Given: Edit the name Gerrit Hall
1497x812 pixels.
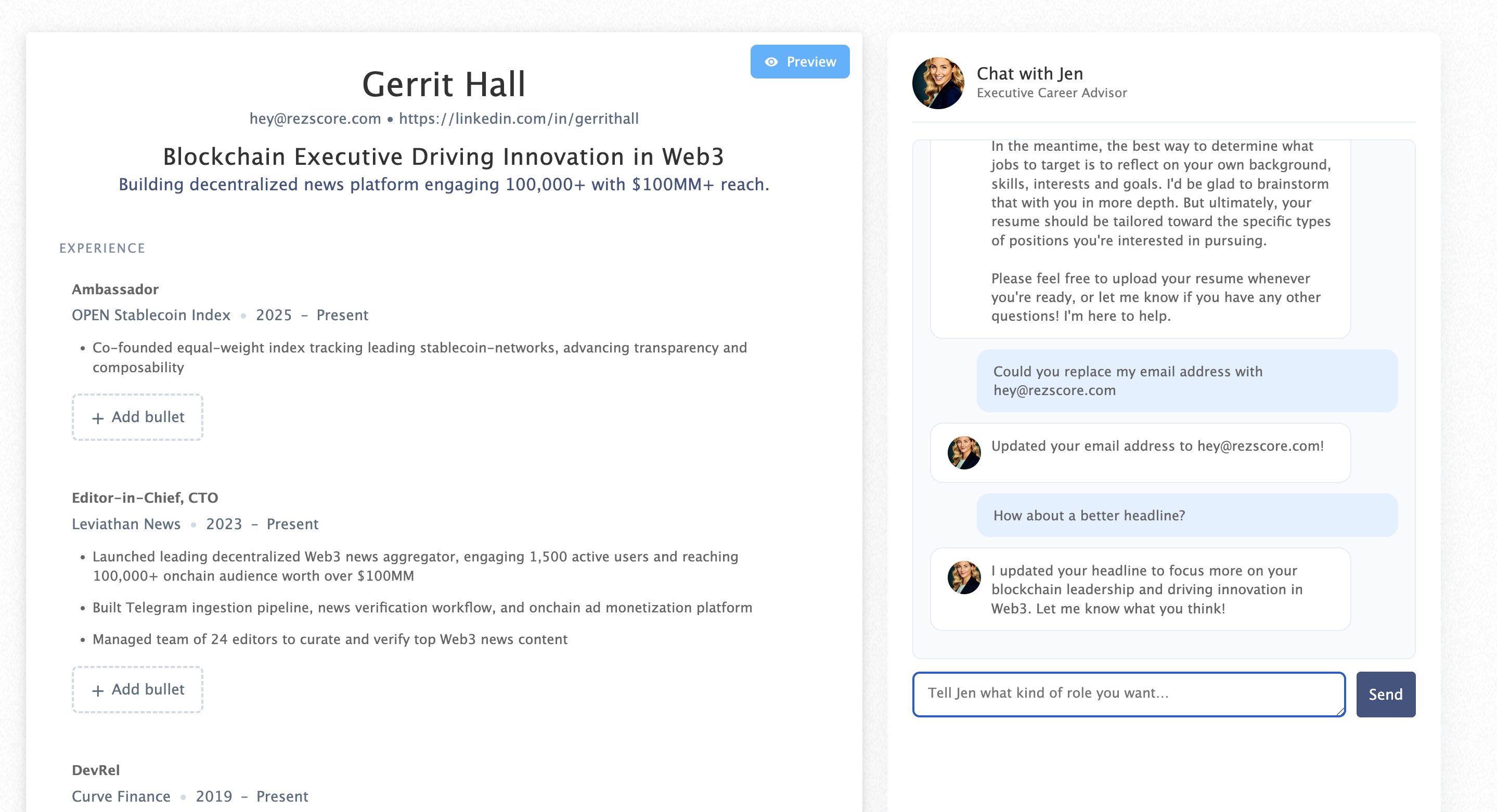Looking at the screenshot, I should (x=443, y=84).
